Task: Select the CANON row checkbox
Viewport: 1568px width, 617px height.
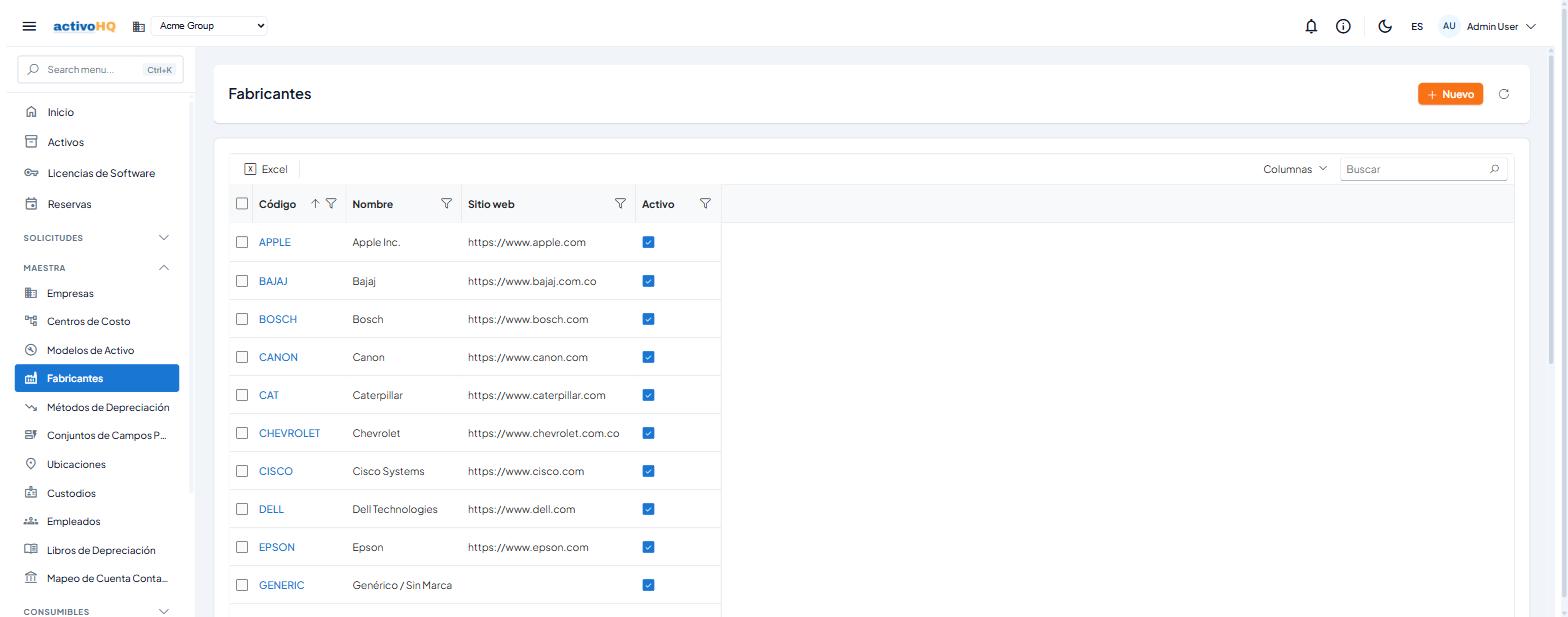Action: click(242, 357)
